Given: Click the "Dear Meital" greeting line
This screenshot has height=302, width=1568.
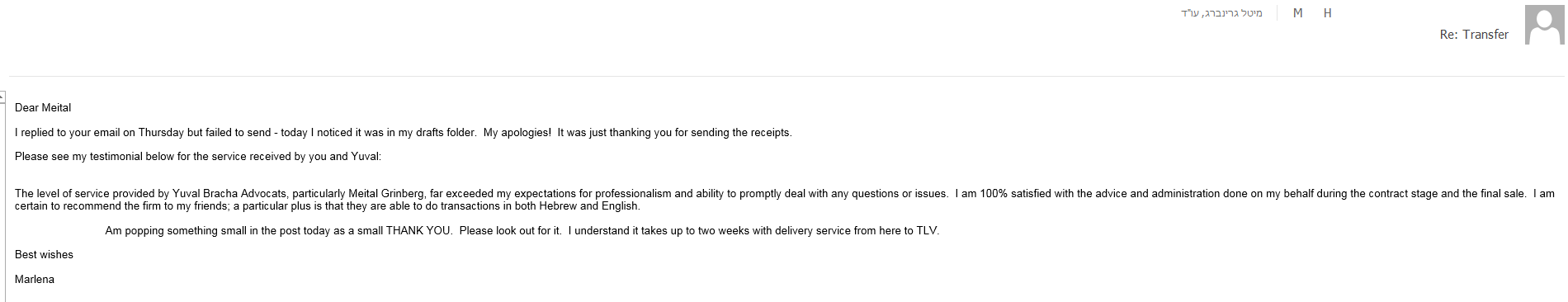Looking at the screenshot, I should tap(43, 108).
